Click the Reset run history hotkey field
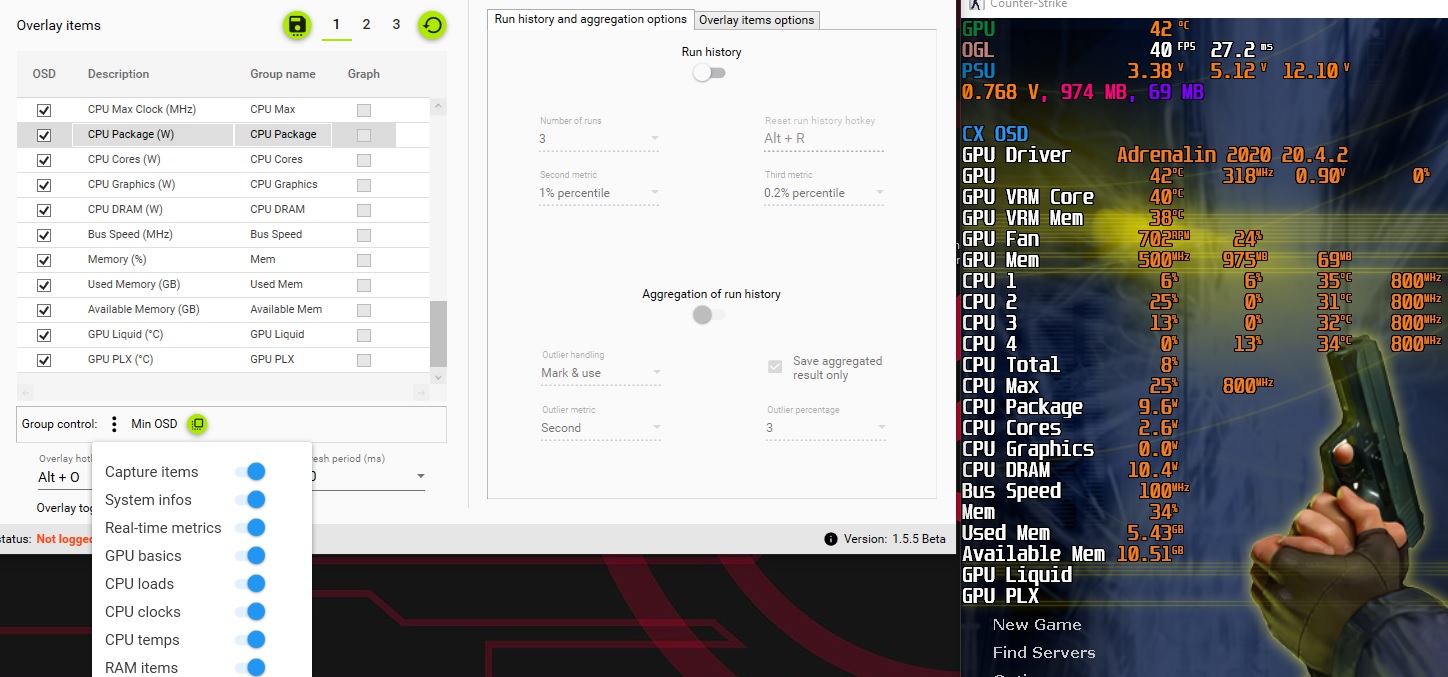This screenshot has width=1448, height=677. coord(824,139)
